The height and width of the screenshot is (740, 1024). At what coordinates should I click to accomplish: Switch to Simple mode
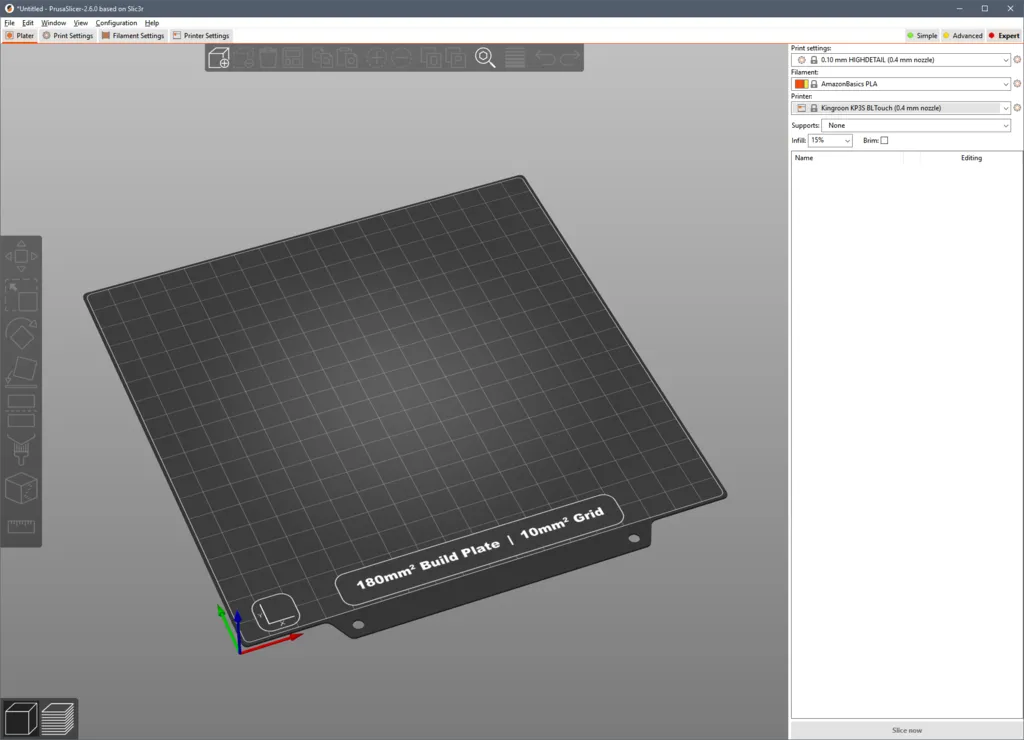coord(922,36)
